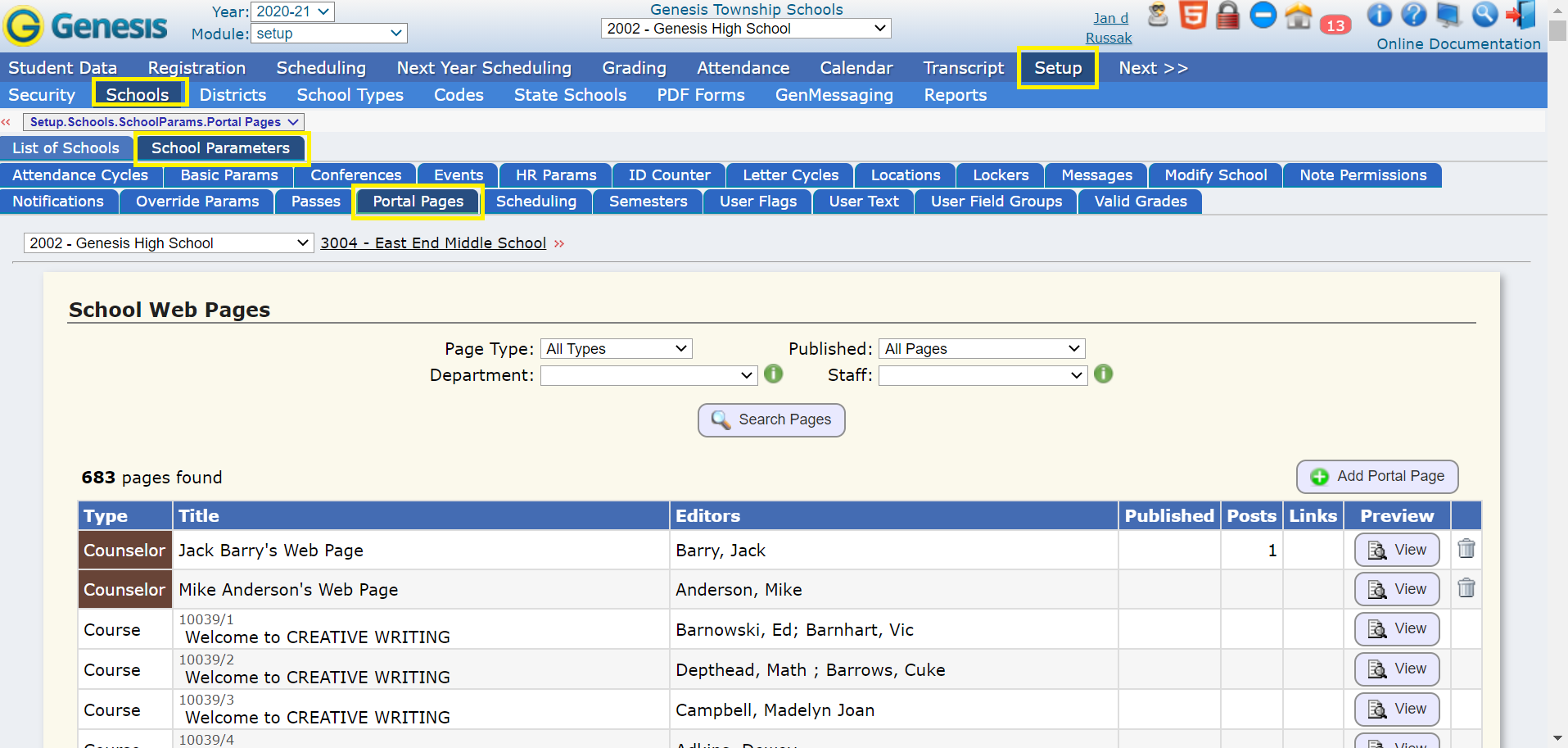The width and height of the screenshot is (1568, 748).
Task: Click the Search Pages button
Action: 771,420
